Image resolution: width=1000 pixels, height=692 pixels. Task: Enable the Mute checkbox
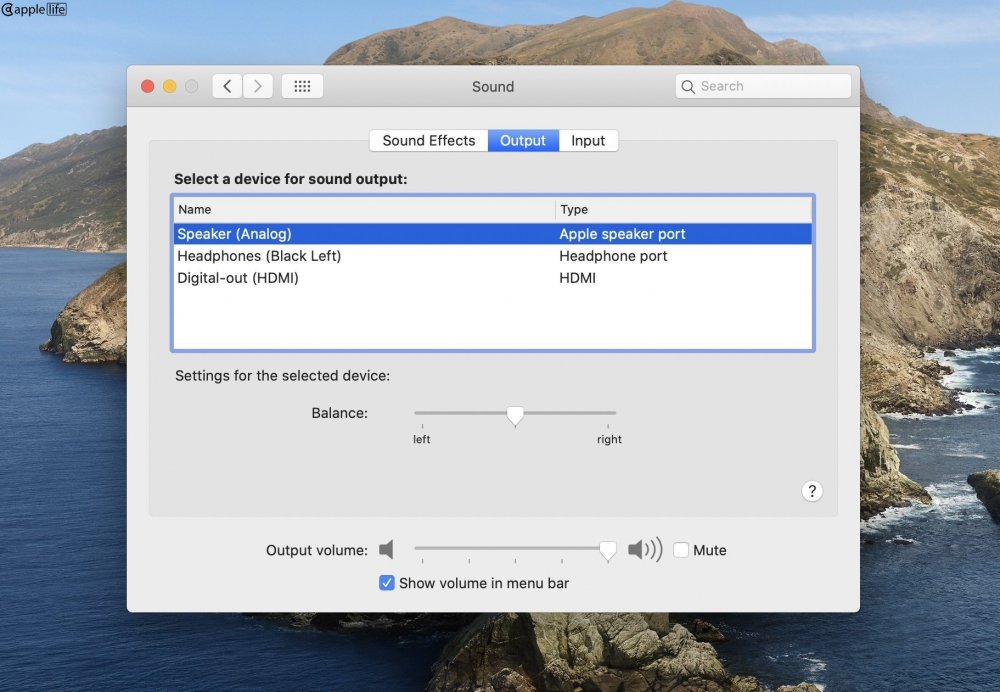pyautogui.click(x=681, y=550)
